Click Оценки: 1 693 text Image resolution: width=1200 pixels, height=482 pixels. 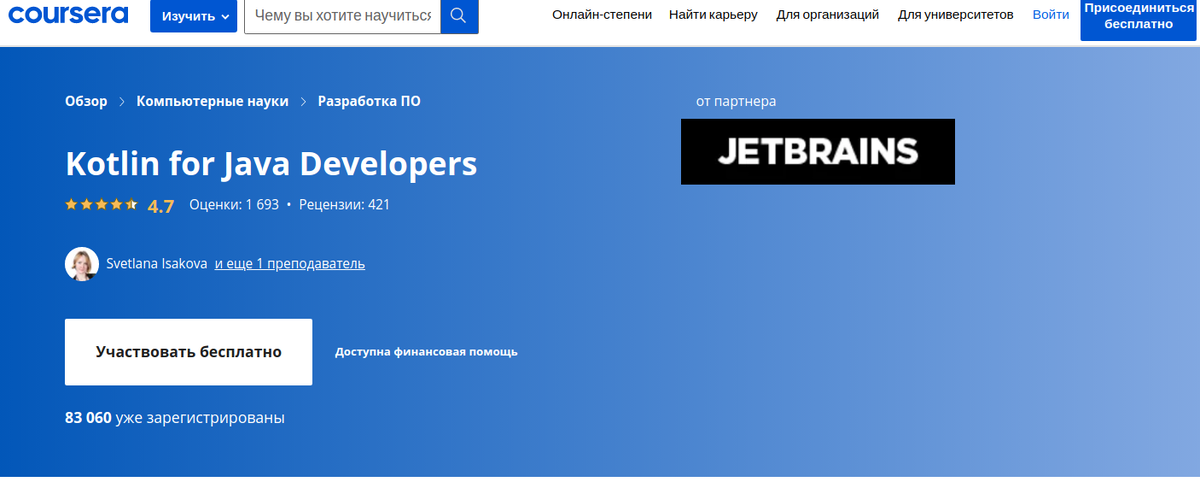pos(234,205)
